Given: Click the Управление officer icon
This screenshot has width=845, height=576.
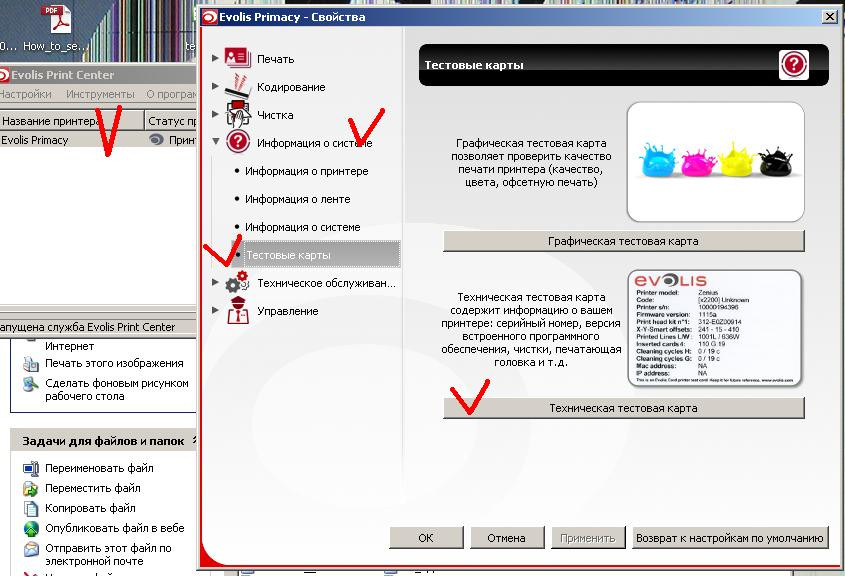Looking at the screenshot, I should click(237, 310).
